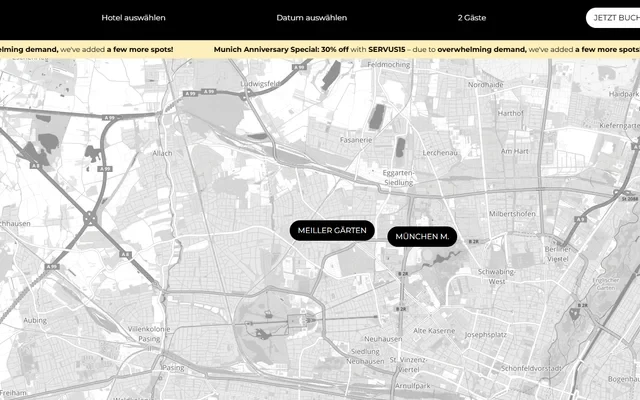Screen dimensions: 640x400
Task: Click the Villenkolonie Pasing map label
Action: [x=149, y=334]
